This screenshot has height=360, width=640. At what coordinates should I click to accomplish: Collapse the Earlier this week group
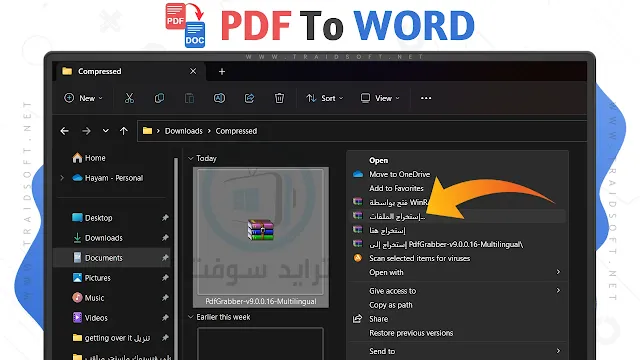(191, 317)
